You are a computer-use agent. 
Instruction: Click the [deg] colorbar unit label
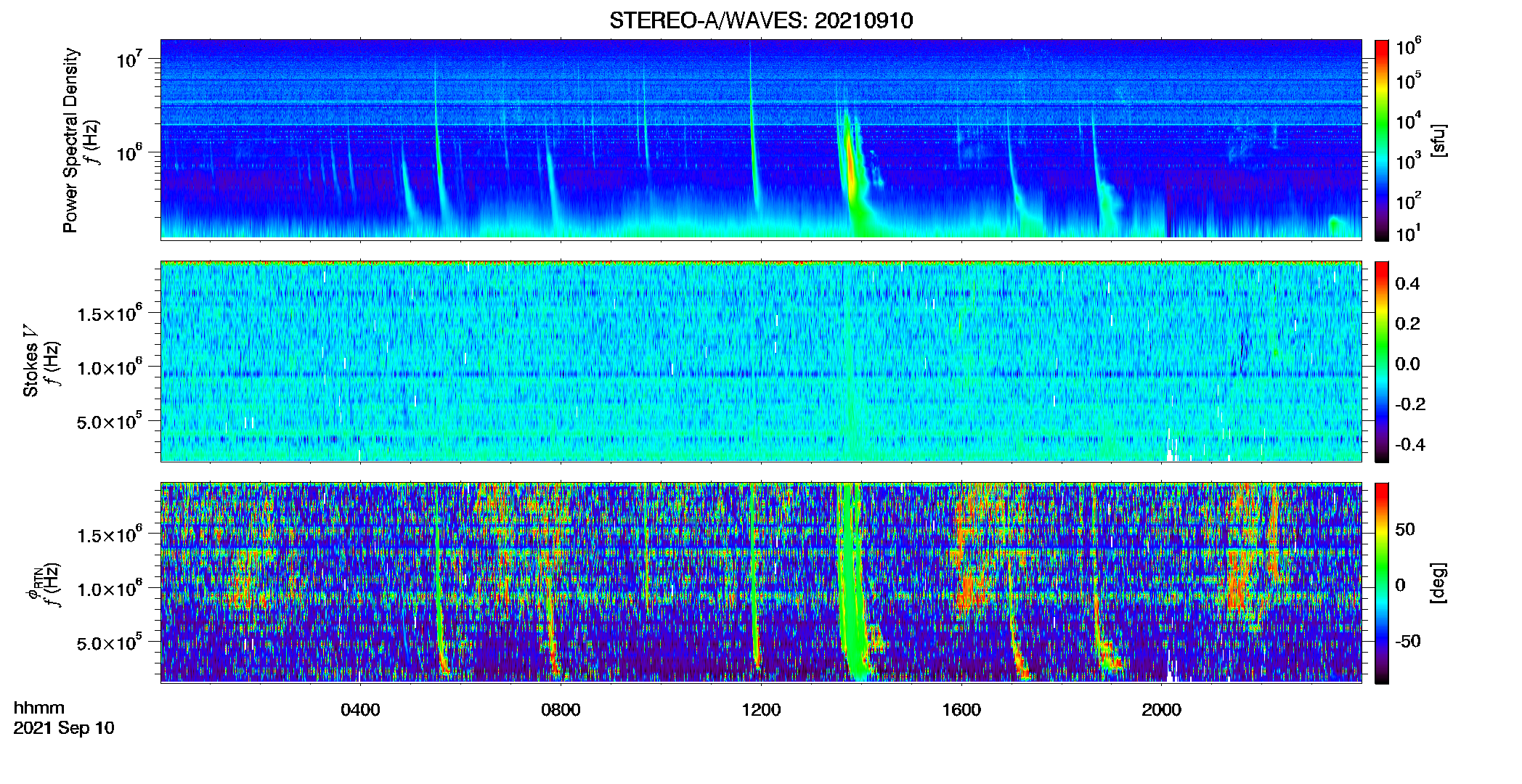click(x=1438, y=583)
